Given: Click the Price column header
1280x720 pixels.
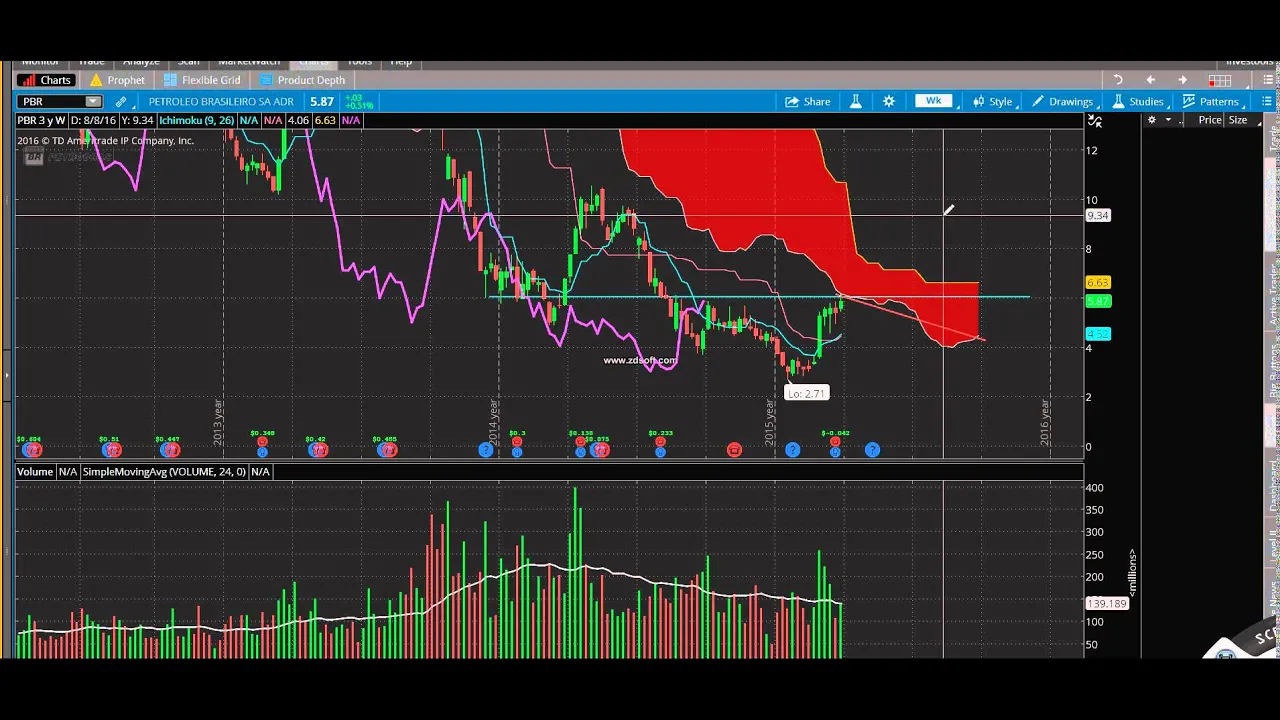Looking at the screenshot, I should (x=1210, y=120).
